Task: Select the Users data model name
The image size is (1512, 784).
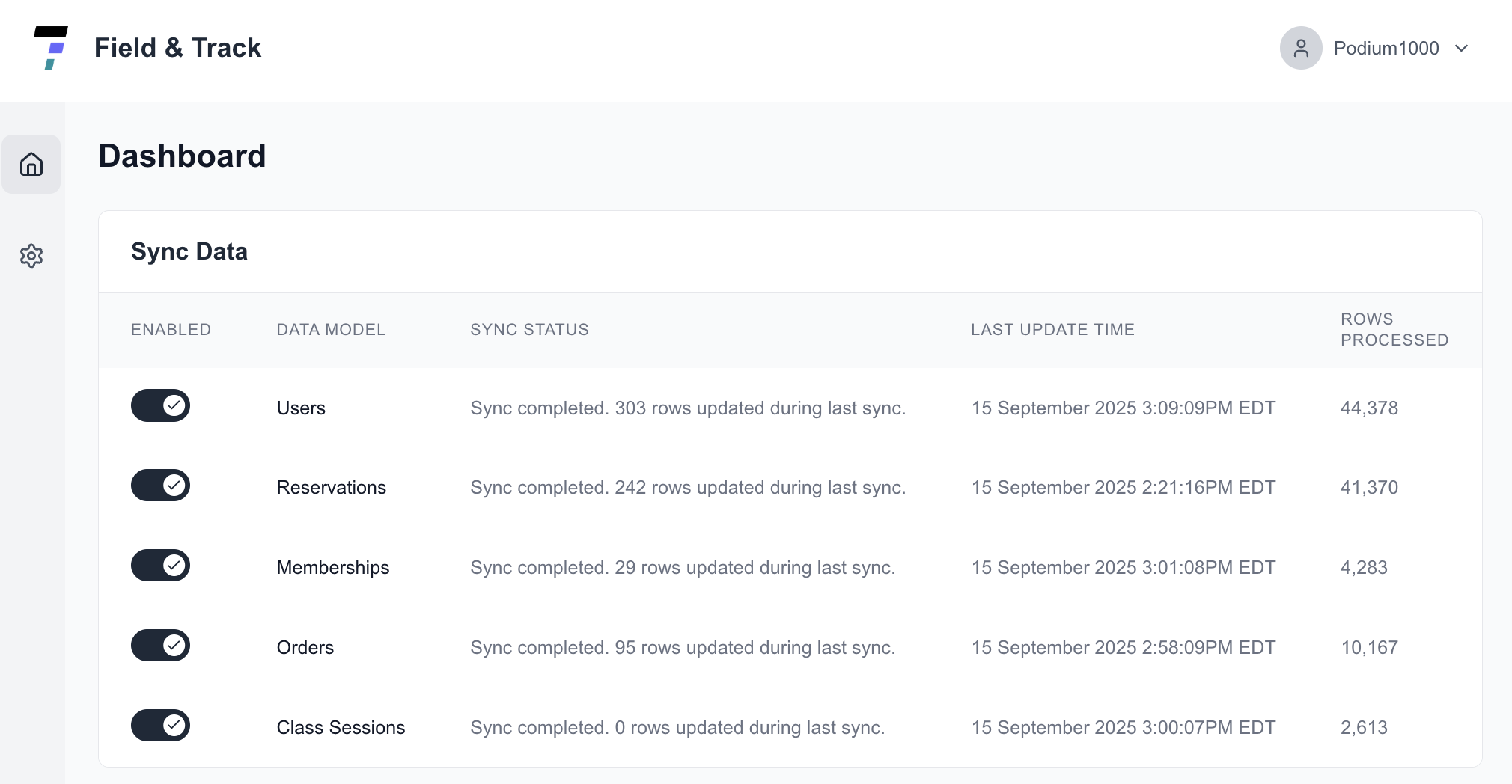Action: [301, 408]
